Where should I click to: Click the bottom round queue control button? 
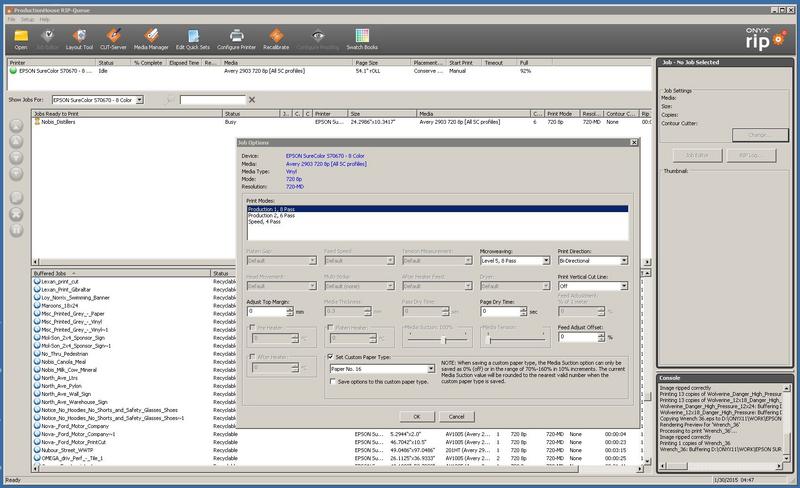click(x=16, y=230)
